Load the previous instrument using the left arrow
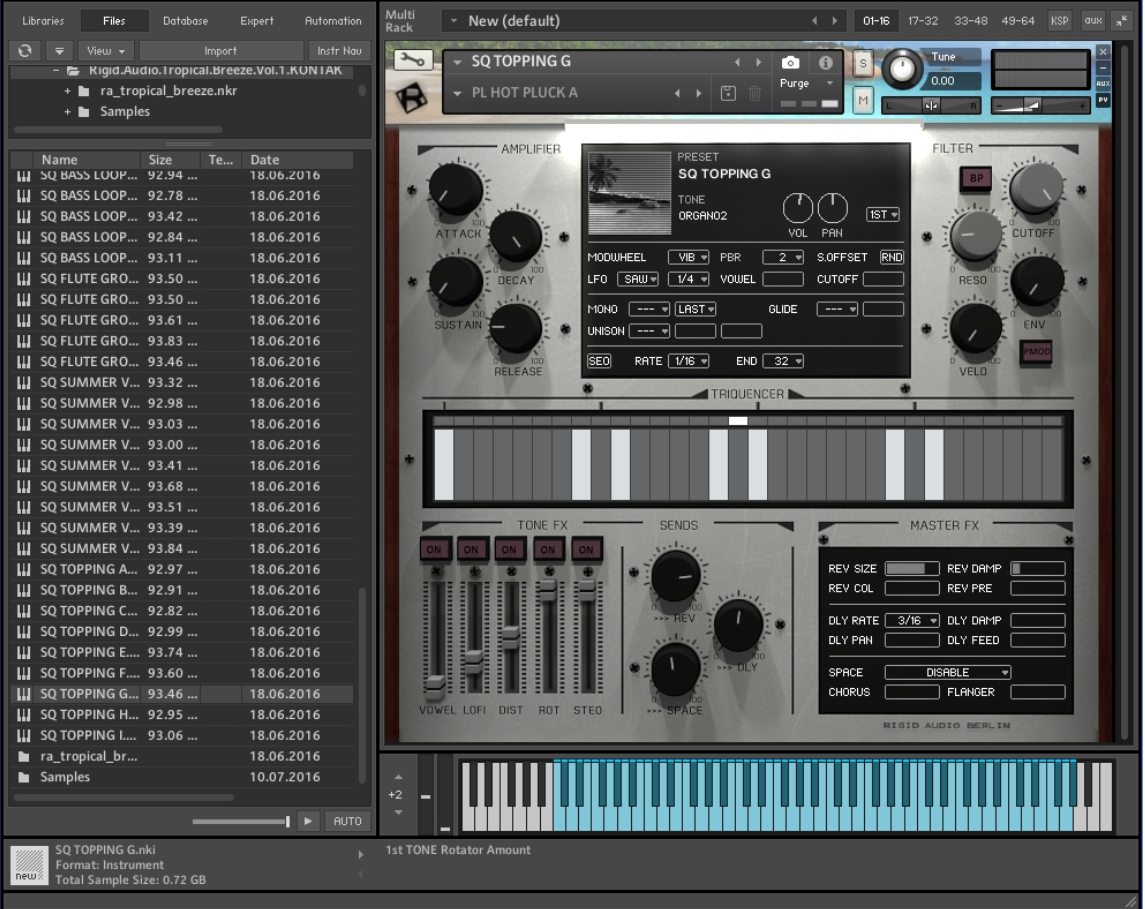This screenshot has height=909, width=1145. (x=738, y=62)
